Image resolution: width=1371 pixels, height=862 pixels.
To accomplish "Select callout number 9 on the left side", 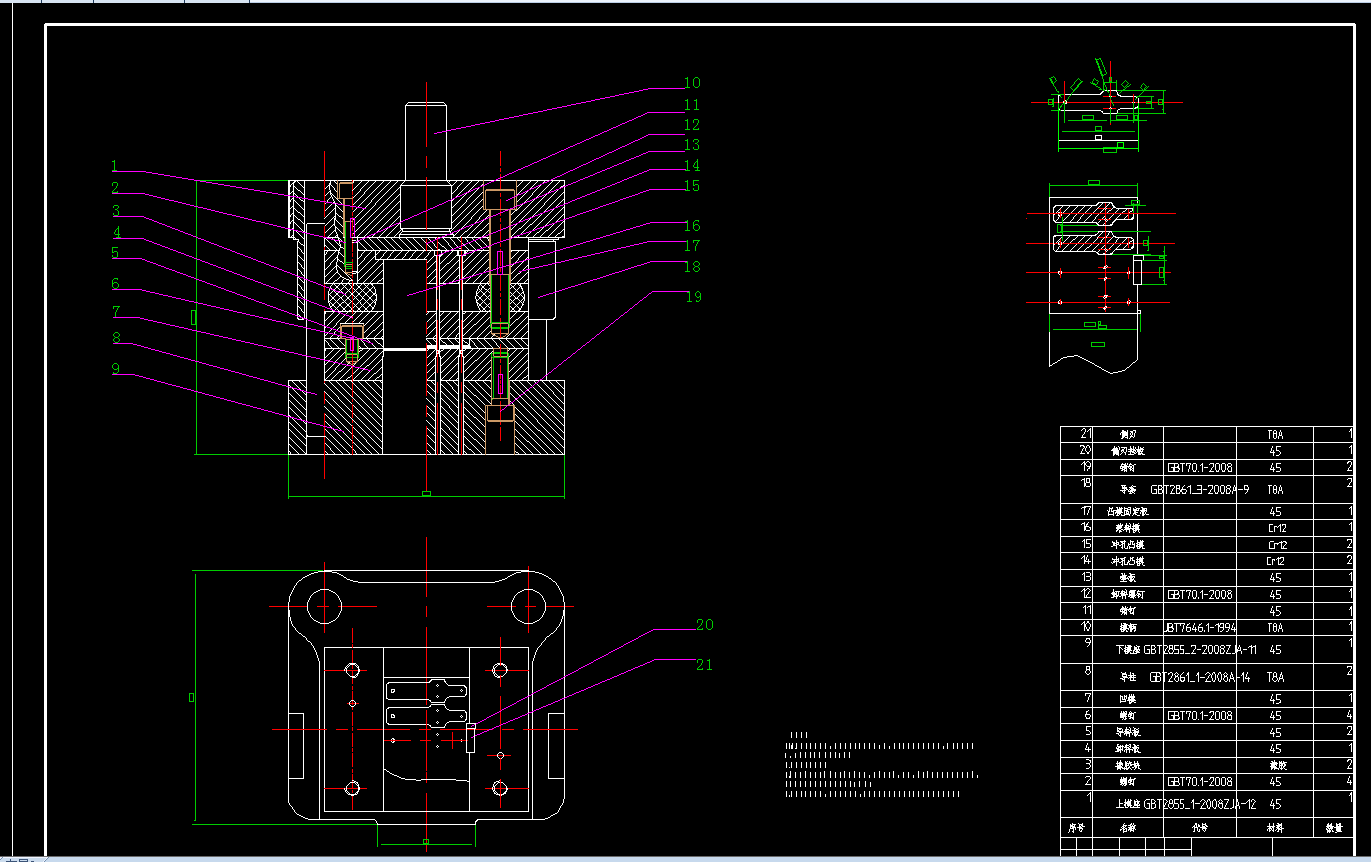I will [x=115, y=368].
